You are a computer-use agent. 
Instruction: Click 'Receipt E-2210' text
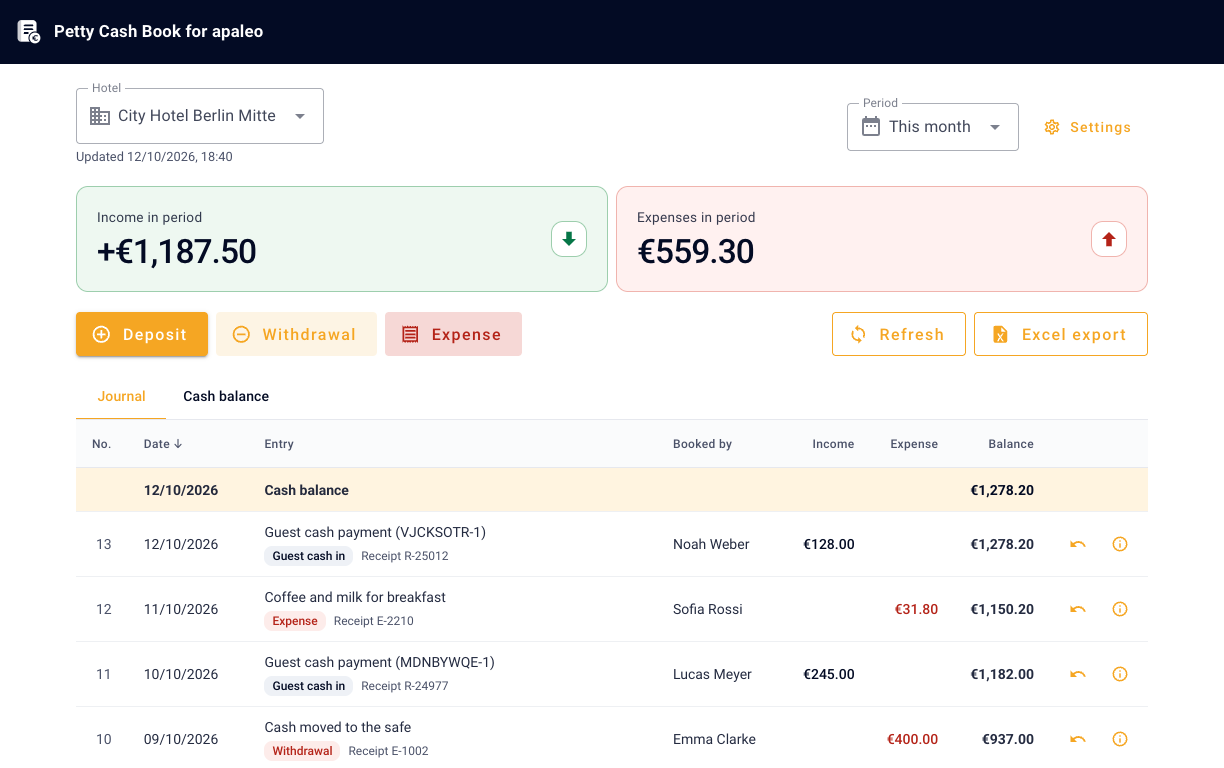click(374, 621)
